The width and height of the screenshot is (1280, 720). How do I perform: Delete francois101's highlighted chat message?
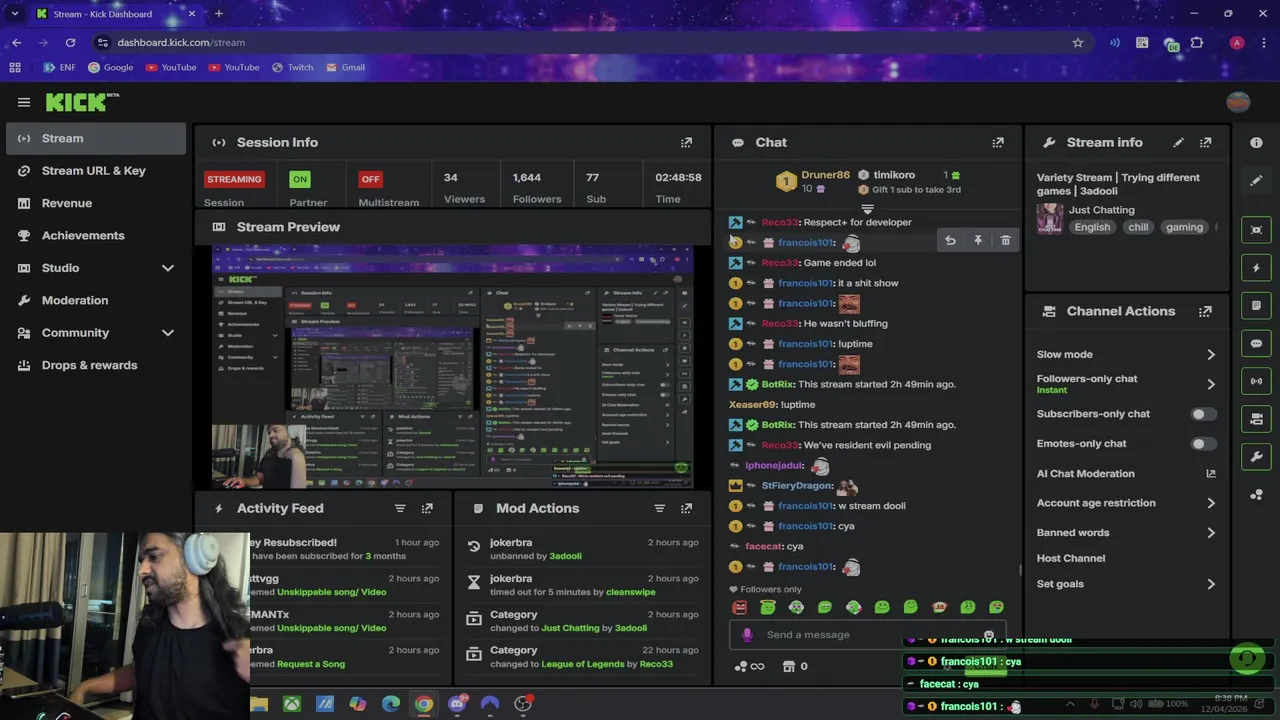pyautogui.click(x=1005, y=241)
